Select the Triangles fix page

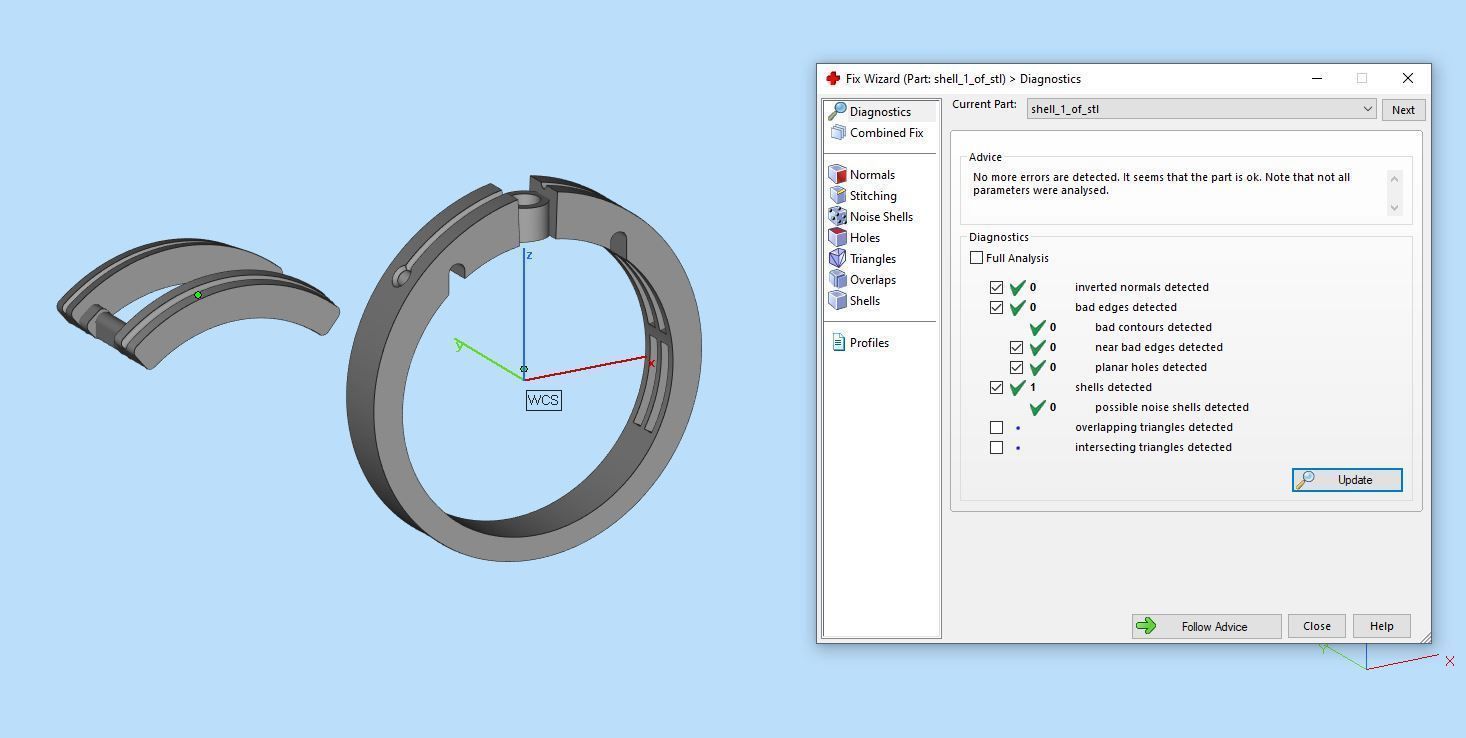click(863, 258)
